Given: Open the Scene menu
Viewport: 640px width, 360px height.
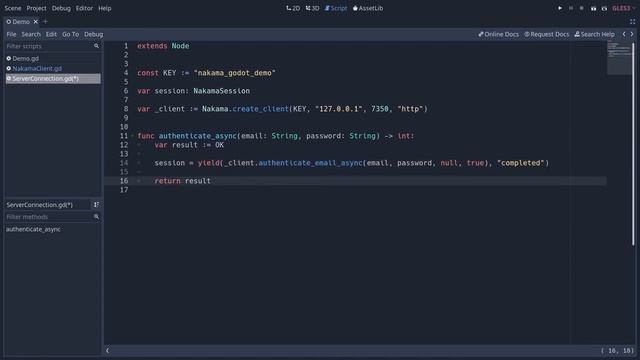Looking at the screenshot, I should click(x=13, y=8).
